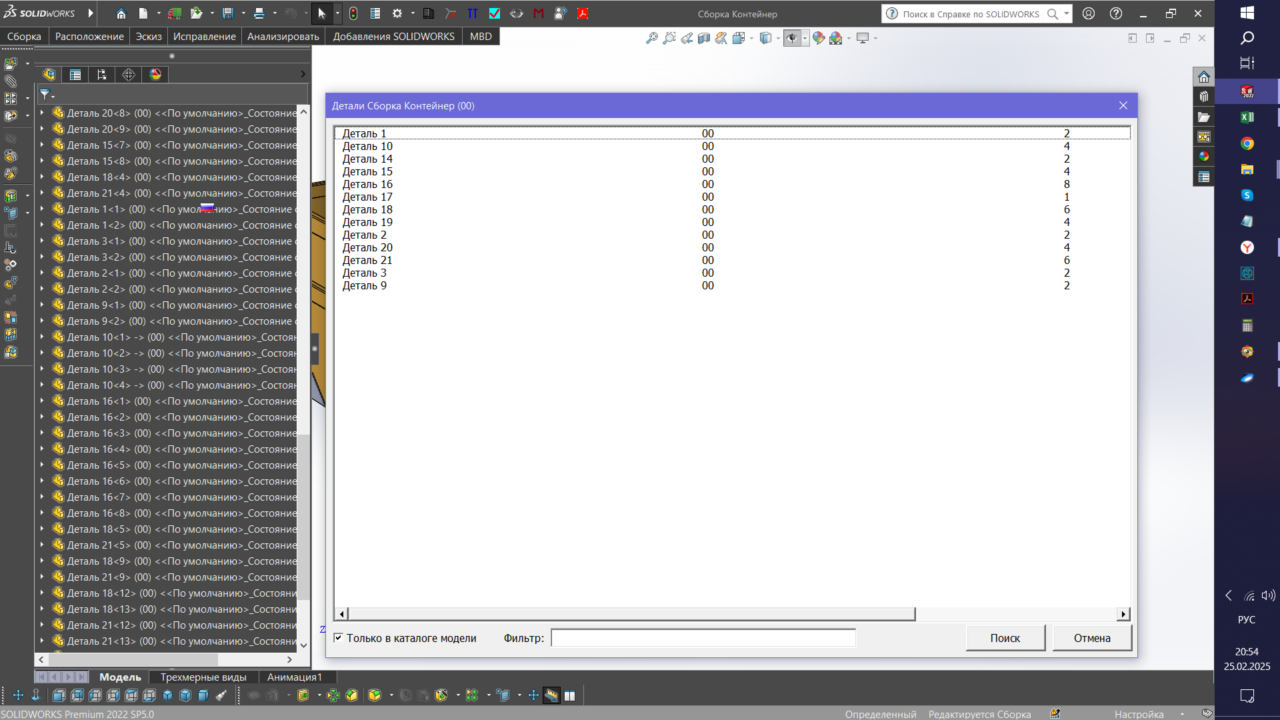Click the red M macro icon
This screenshot has width=1280, height=720.
coord(539,14)
